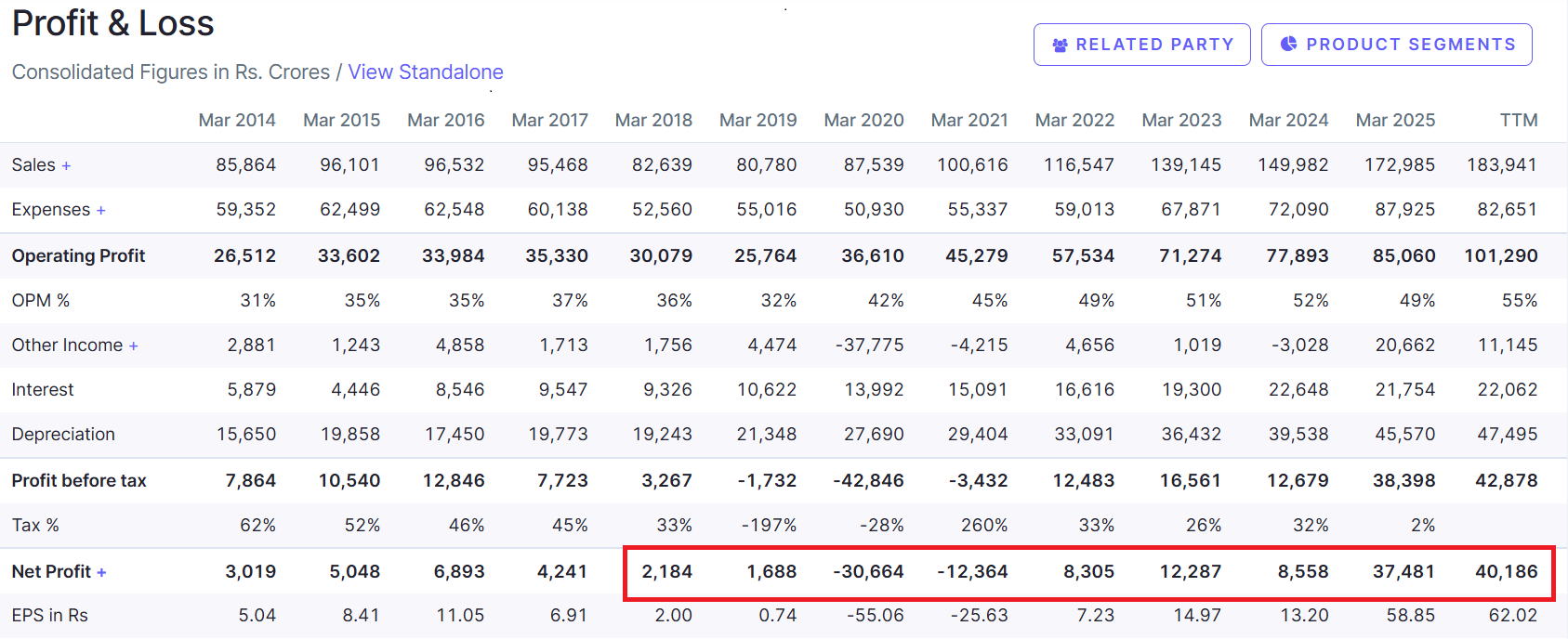Viewport: 1568px width, 639px height.
Task: Click the Profit & Loss heading
Action: (112, 23)
